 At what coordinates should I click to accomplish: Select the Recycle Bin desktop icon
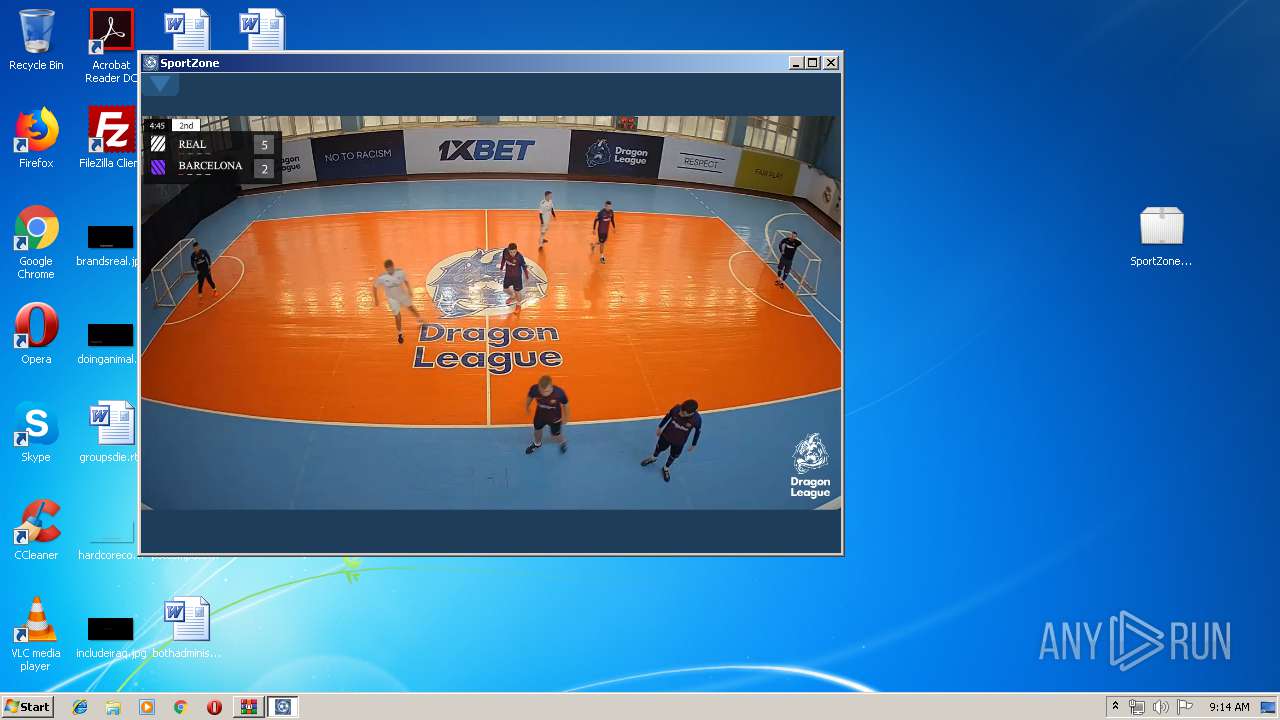click(36, 40)
